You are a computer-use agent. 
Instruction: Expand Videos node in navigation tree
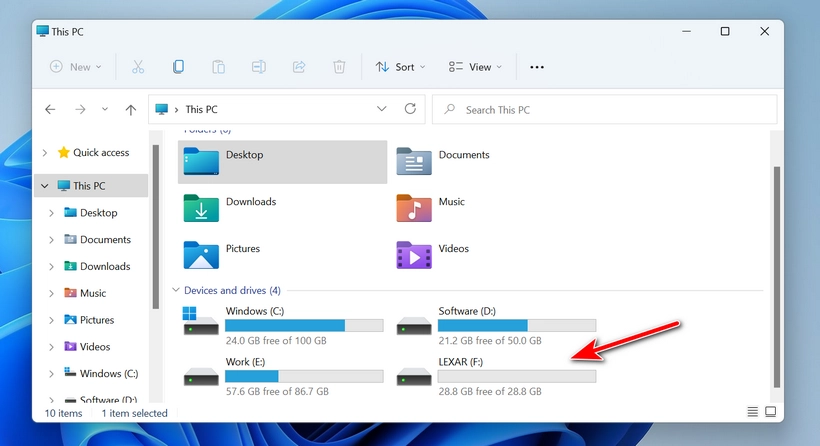tap(51, 347)
